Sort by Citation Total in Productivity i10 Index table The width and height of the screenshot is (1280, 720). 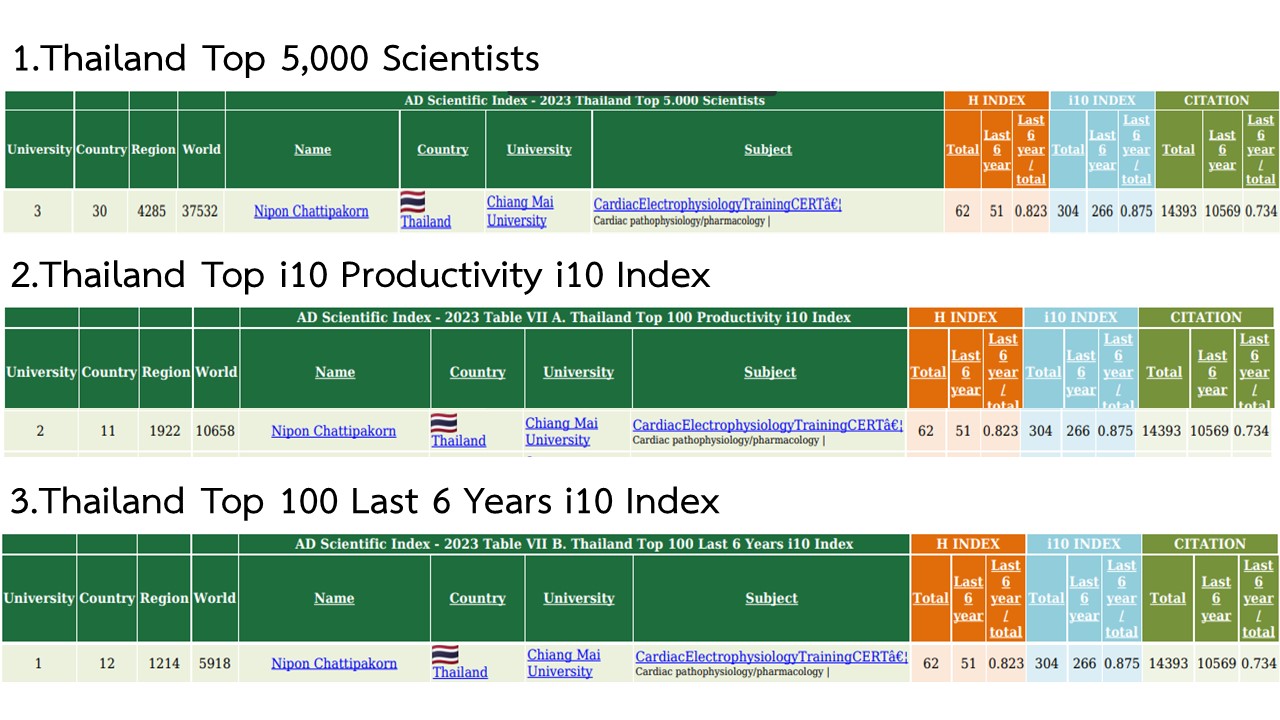(x=1164, y=371)
